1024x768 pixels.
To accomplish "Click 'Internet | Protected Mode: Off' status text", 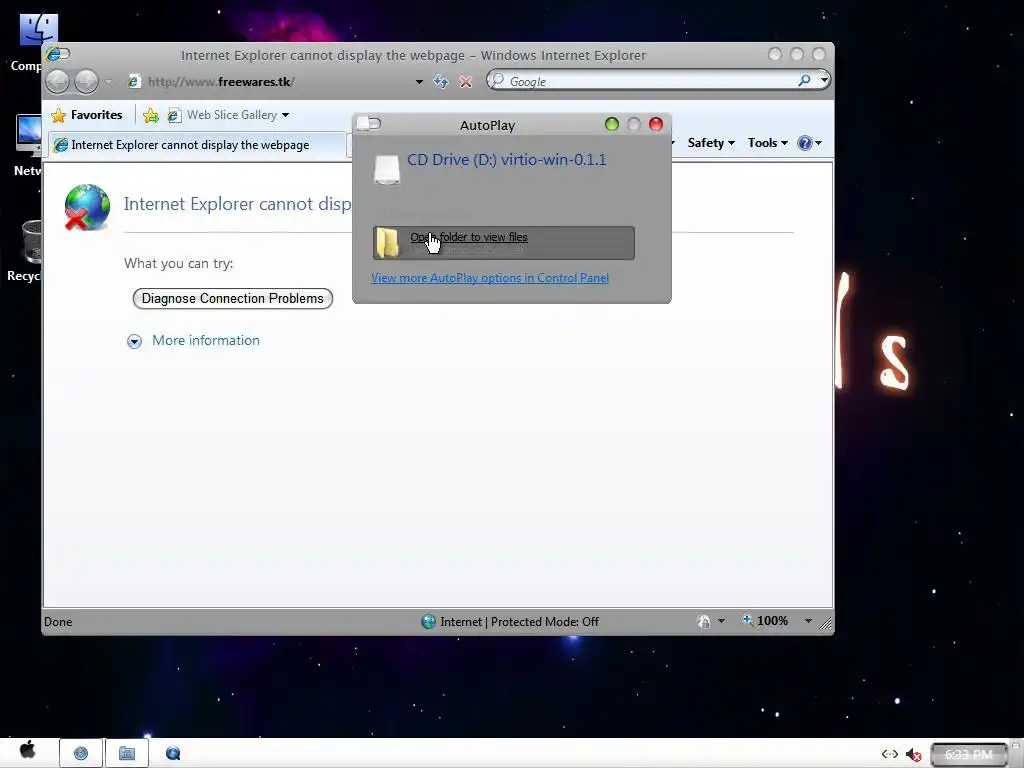I will tap(519, 622).
